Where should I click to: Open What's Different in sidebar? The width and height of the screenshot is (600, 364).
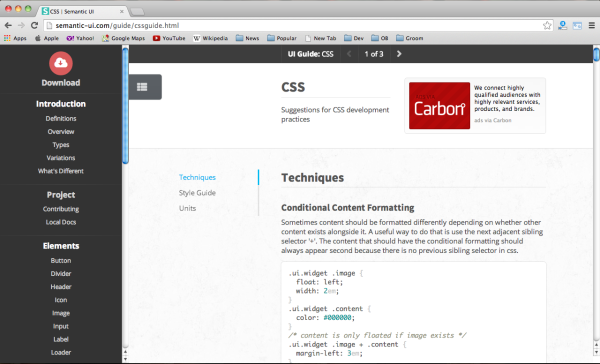pyautogui.click(x=61, y=171)
